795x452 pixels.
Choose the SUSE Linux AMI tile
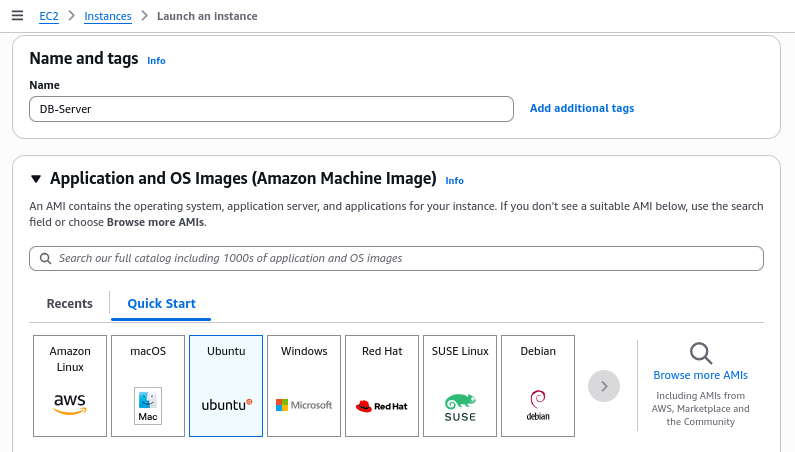pos(460,386)
